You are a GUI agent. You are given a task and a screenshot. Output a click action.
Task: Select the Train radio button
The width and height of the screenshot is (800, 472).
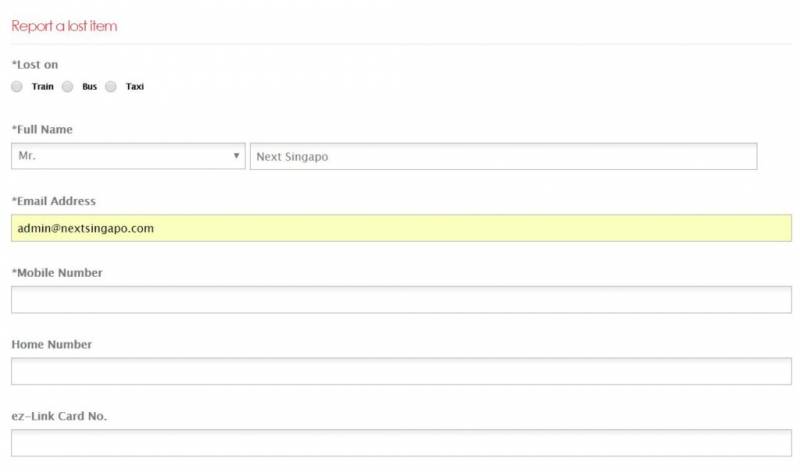[x=17, y=87]
